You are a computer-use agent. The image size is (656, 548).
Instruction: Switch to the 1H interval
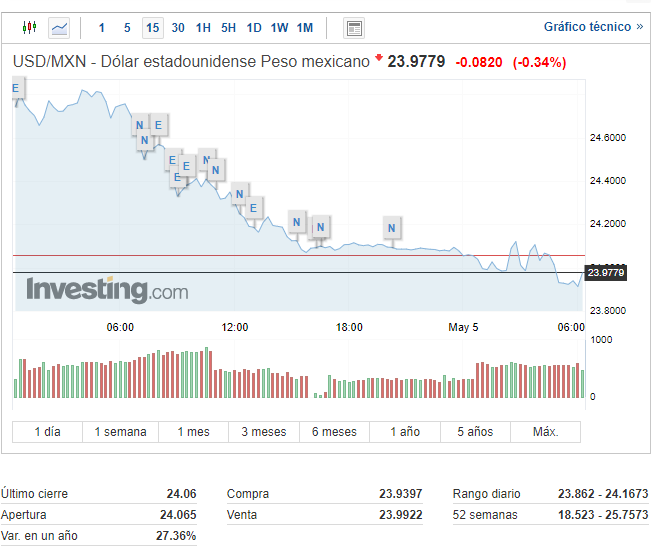point(203,27)
